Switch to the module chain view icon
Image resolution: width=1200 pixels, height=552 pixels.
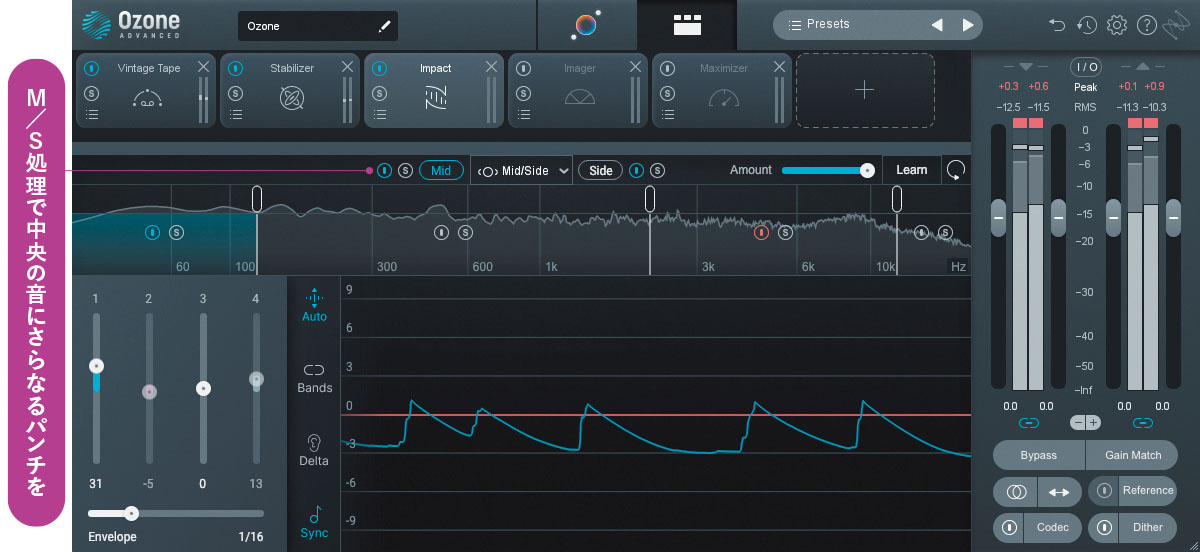(687, 25)
